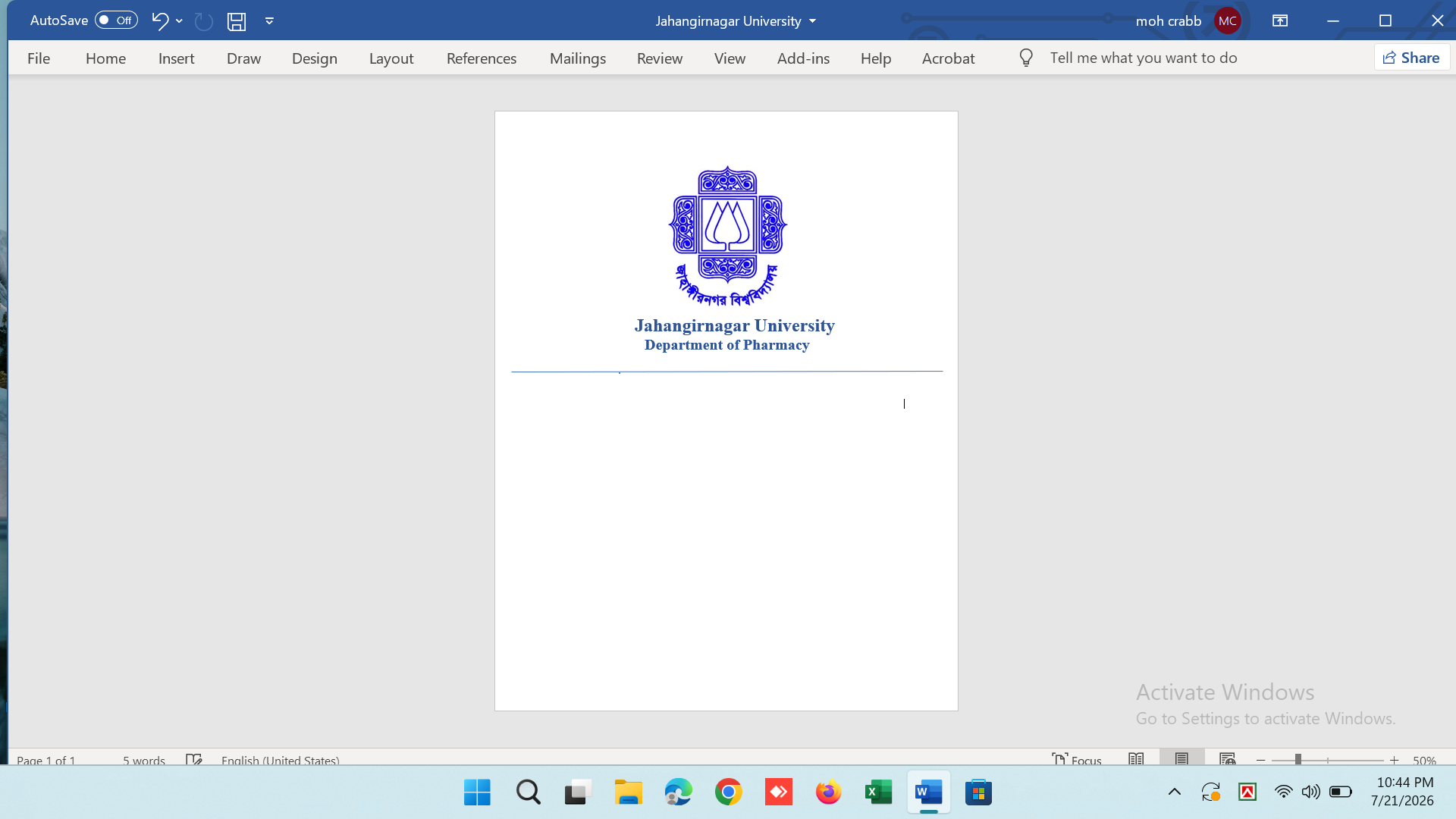Click the Share button

coord(1411,58)
